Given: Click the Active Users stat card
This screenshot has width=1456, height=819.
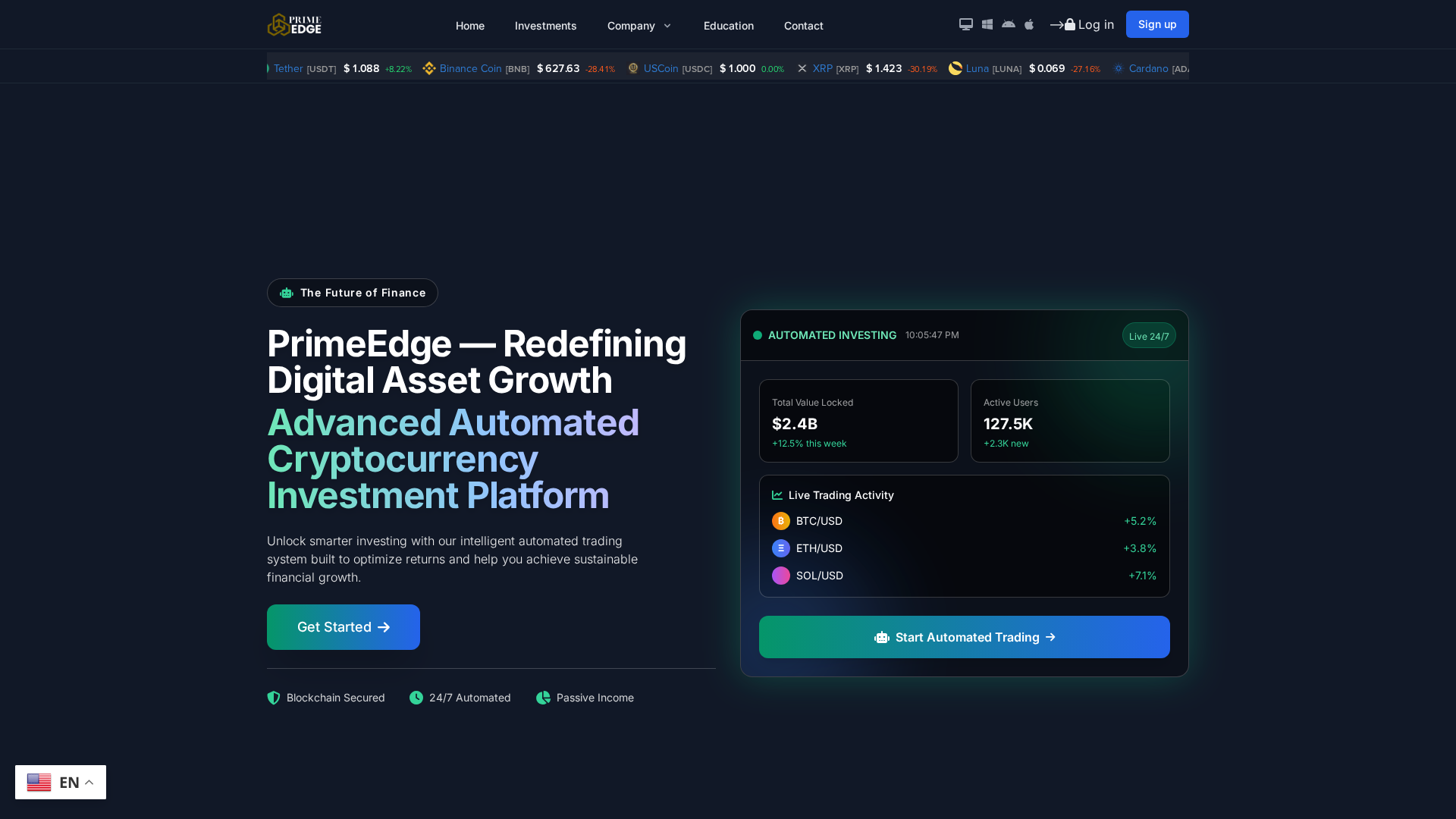Looking at the screenshot, I should pyautogui.click(x=1069, y=421).
